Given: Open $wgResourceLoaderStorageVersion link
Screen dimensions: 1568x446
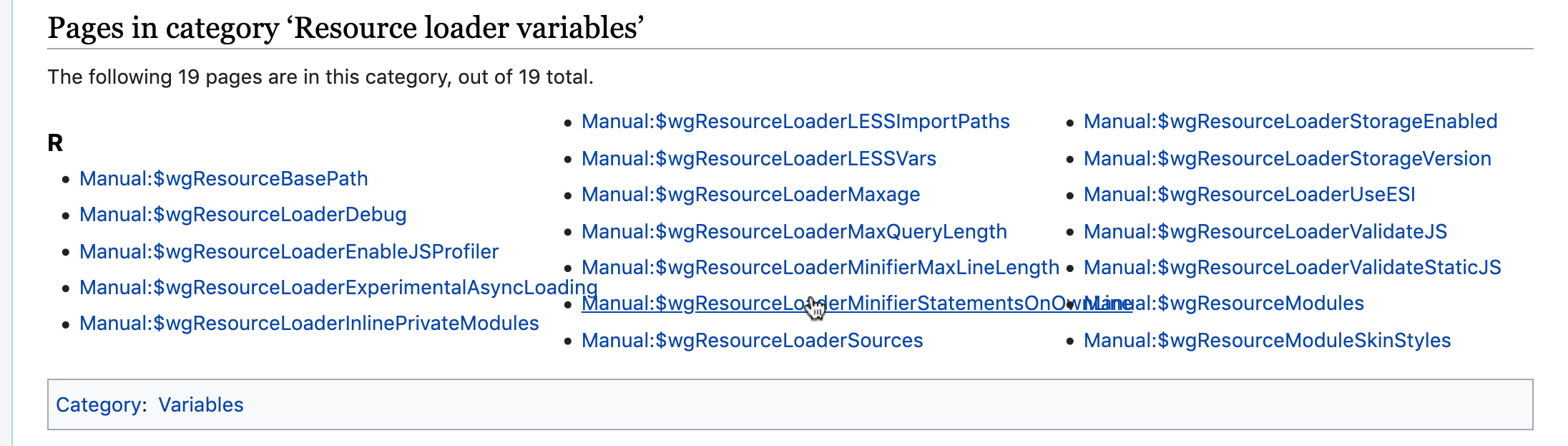Looking at the screenshot, I should [1287, 159].
